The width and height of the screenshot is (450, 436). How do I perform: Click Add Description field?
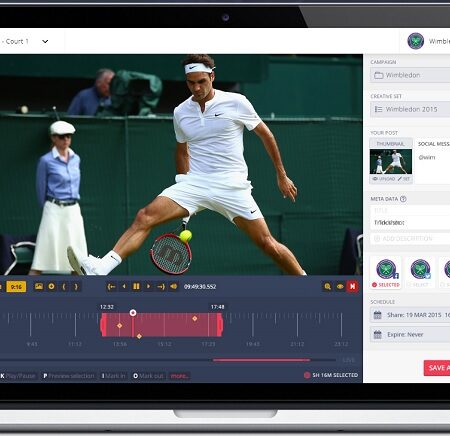point(410,238)
